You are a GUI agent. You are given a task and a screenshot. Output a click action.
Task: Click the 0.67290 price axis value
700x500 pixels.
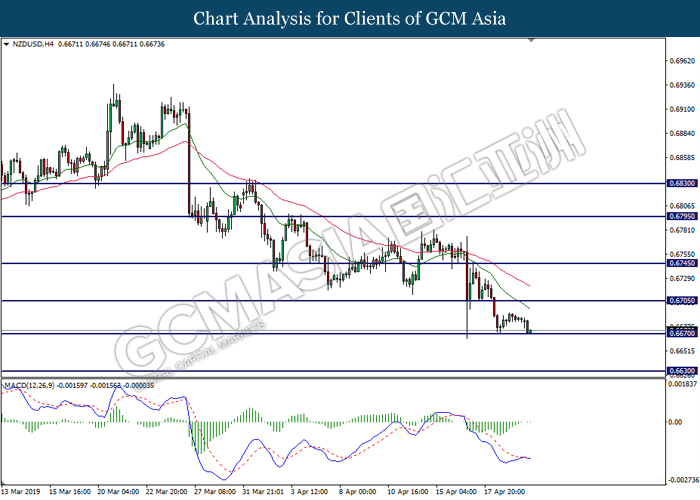tap(682, 279)
